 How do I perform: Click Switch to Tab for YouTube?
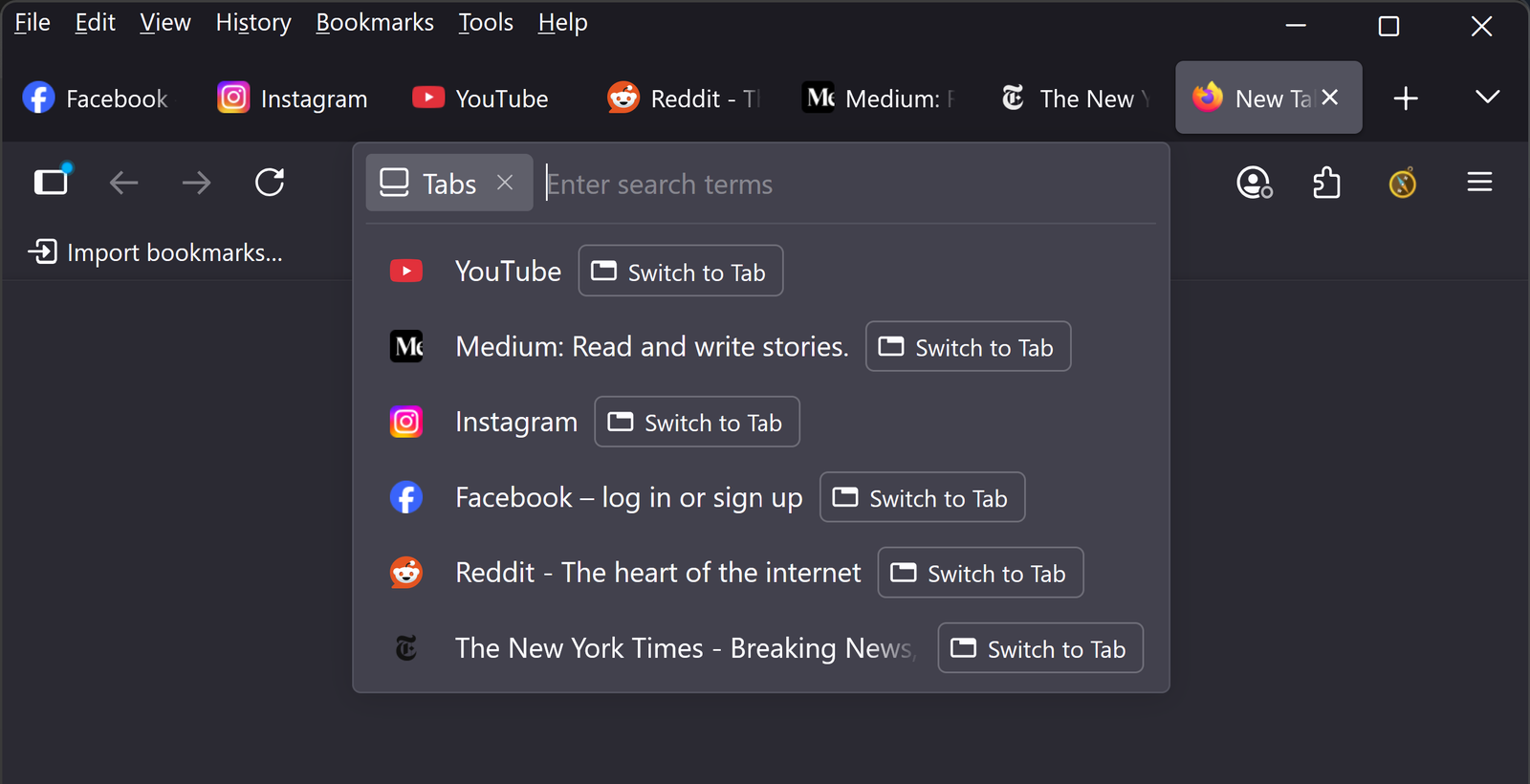[x=681, y=271]
